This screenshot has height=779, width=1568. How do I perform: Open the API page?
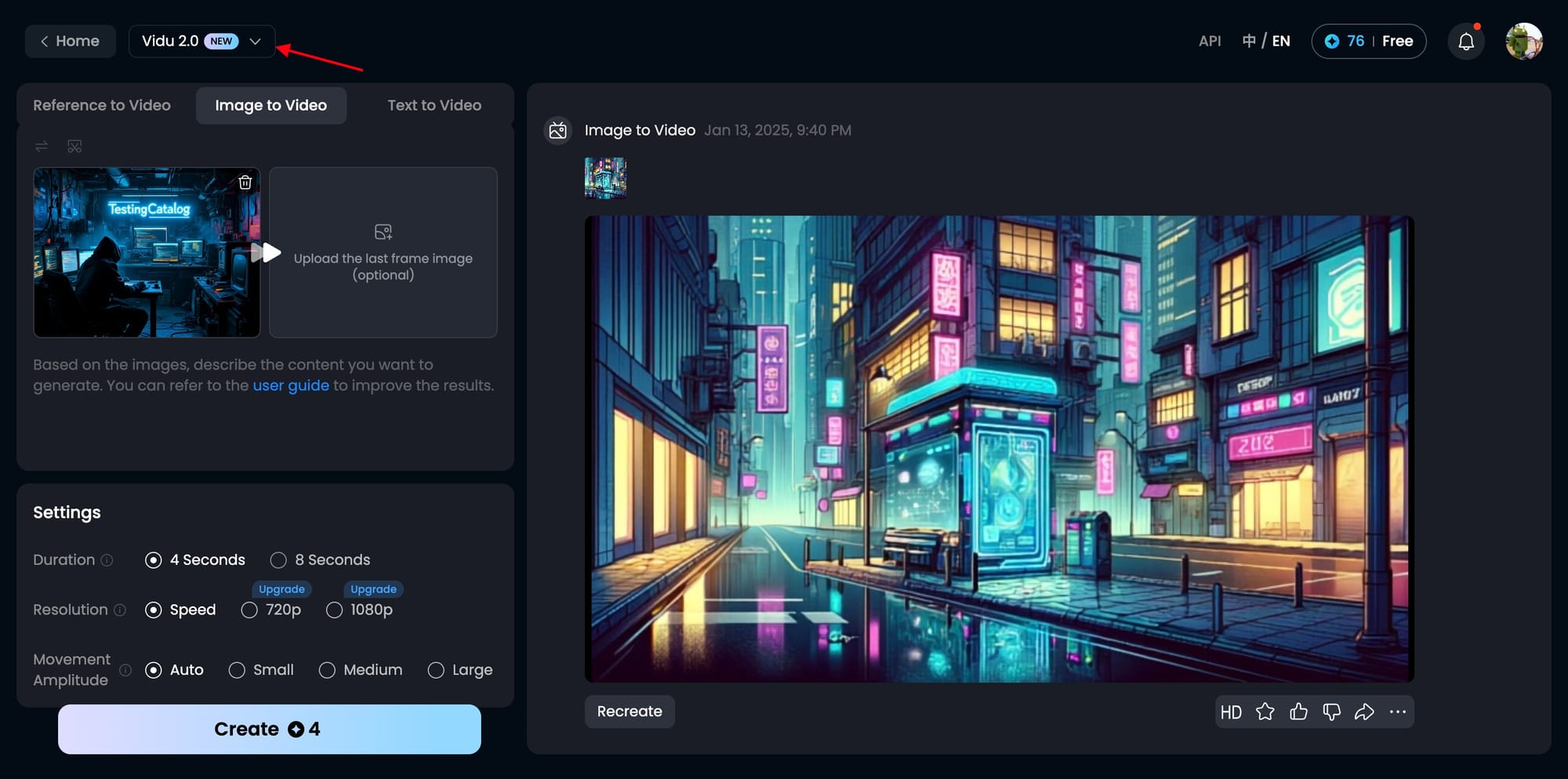[x=1210, y=41]
